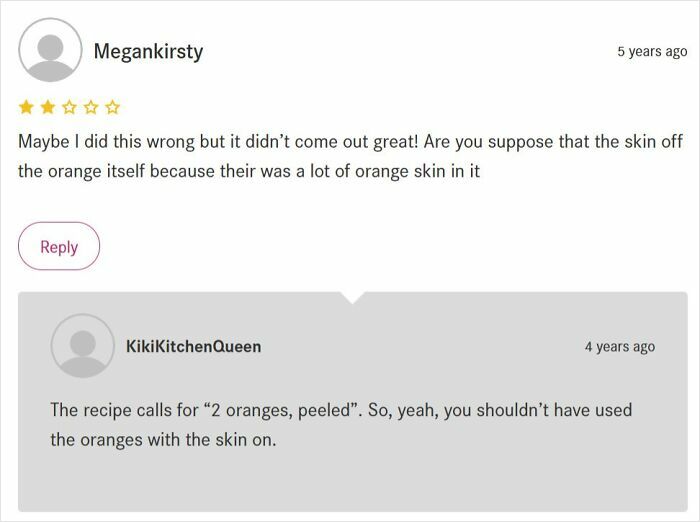Click the review line starting "the orange itself"
This screenshot has width=700, height=522.
249,171
